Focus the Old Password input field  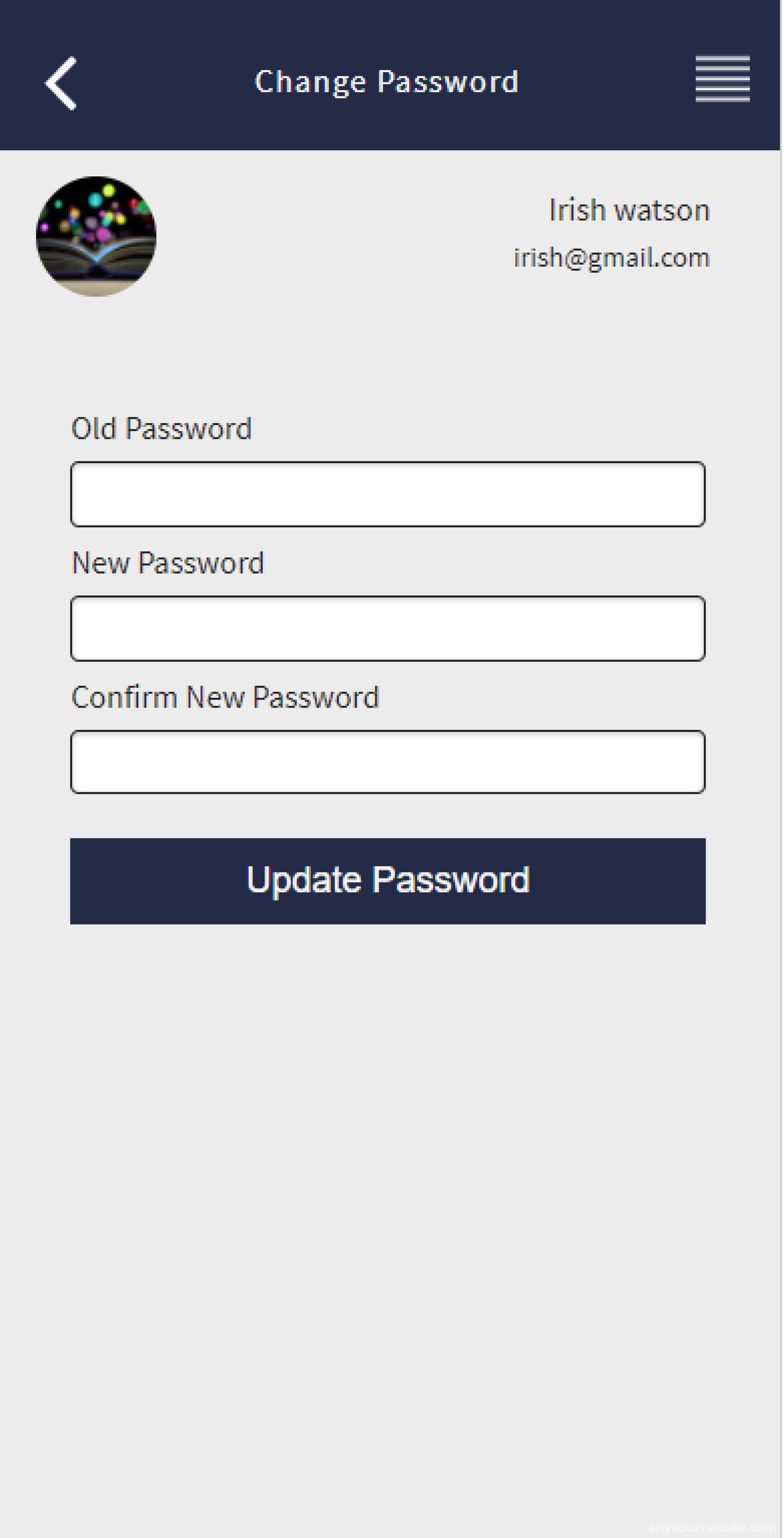(x=388, y=495)
